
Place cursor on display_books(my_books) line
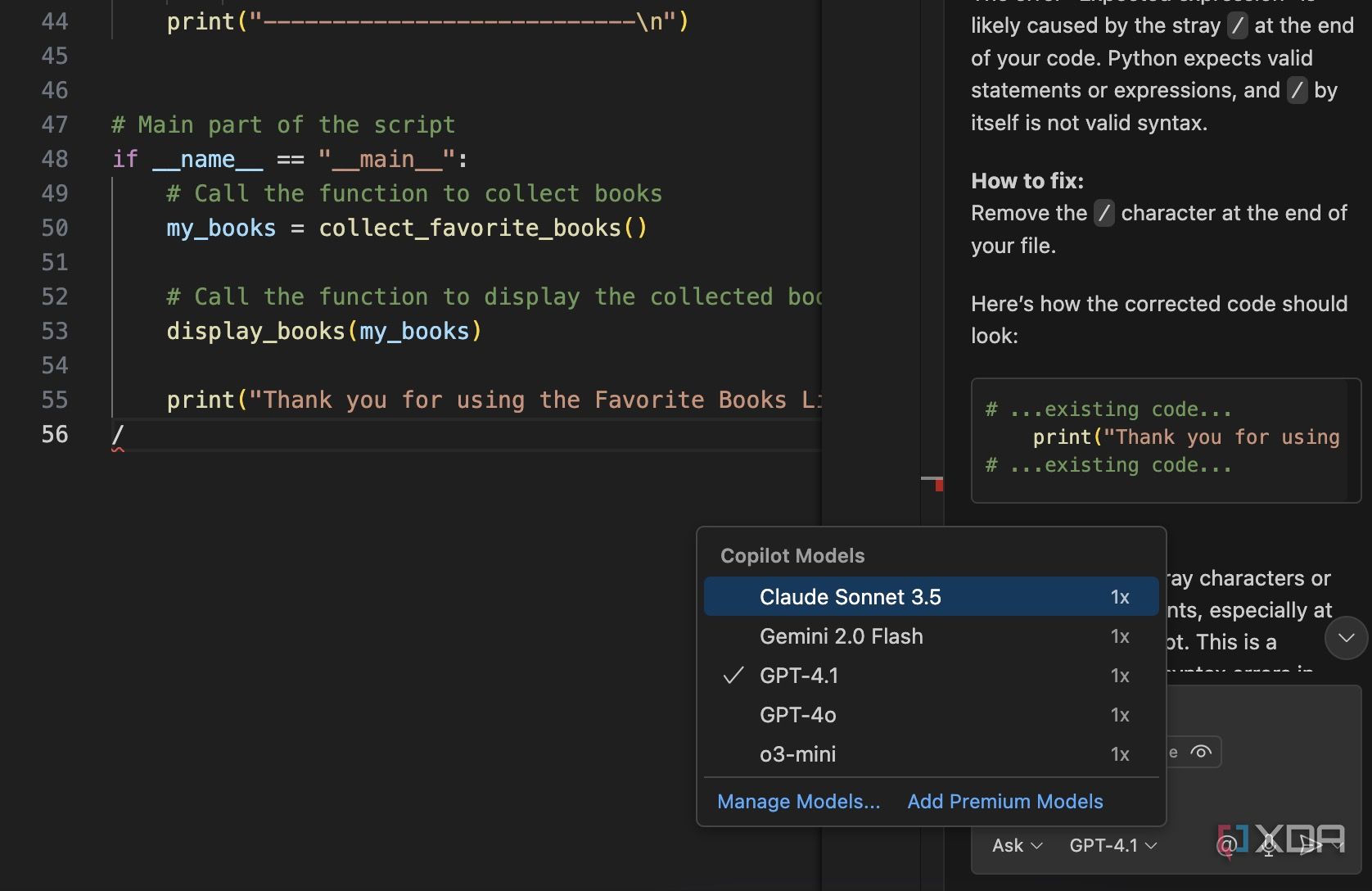coord(324,332)
